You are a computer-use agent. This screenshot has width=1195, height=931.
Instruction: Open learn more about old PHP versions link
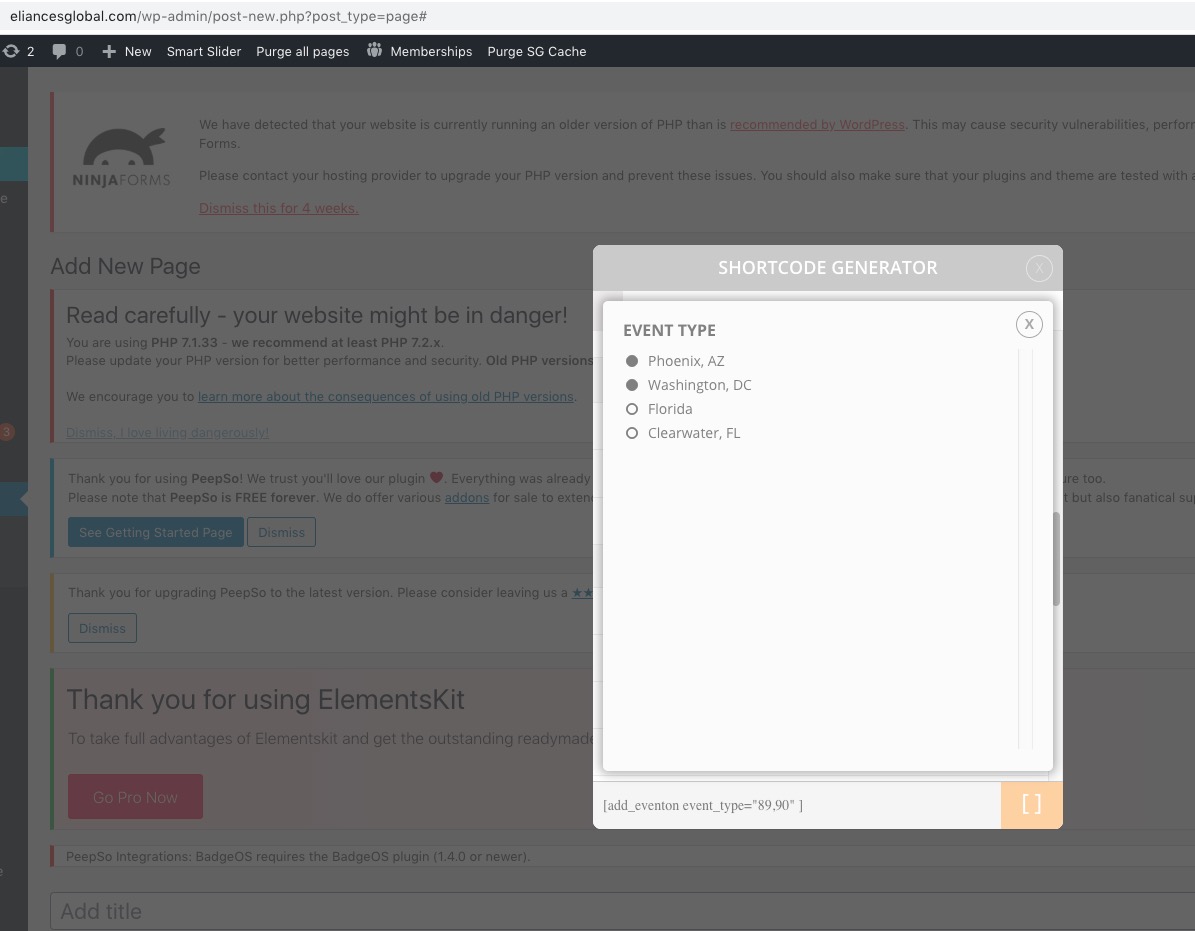pyautogui.click(x=386, y=396)
